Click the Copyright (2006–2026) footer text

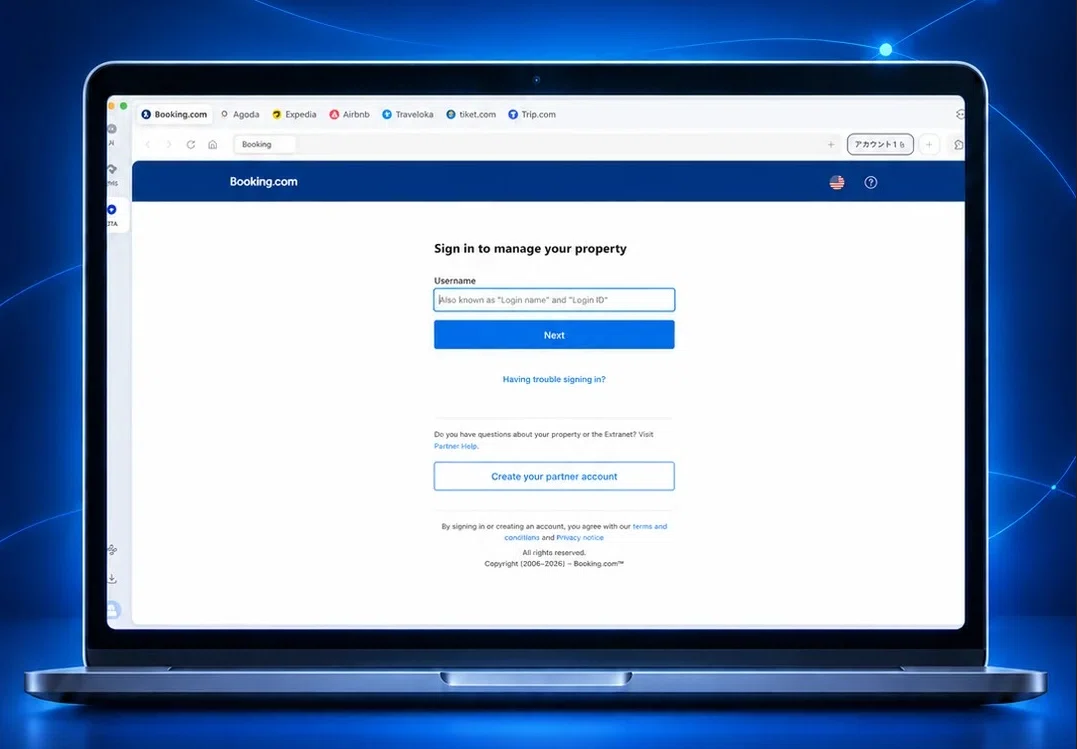tap(554, 563)
